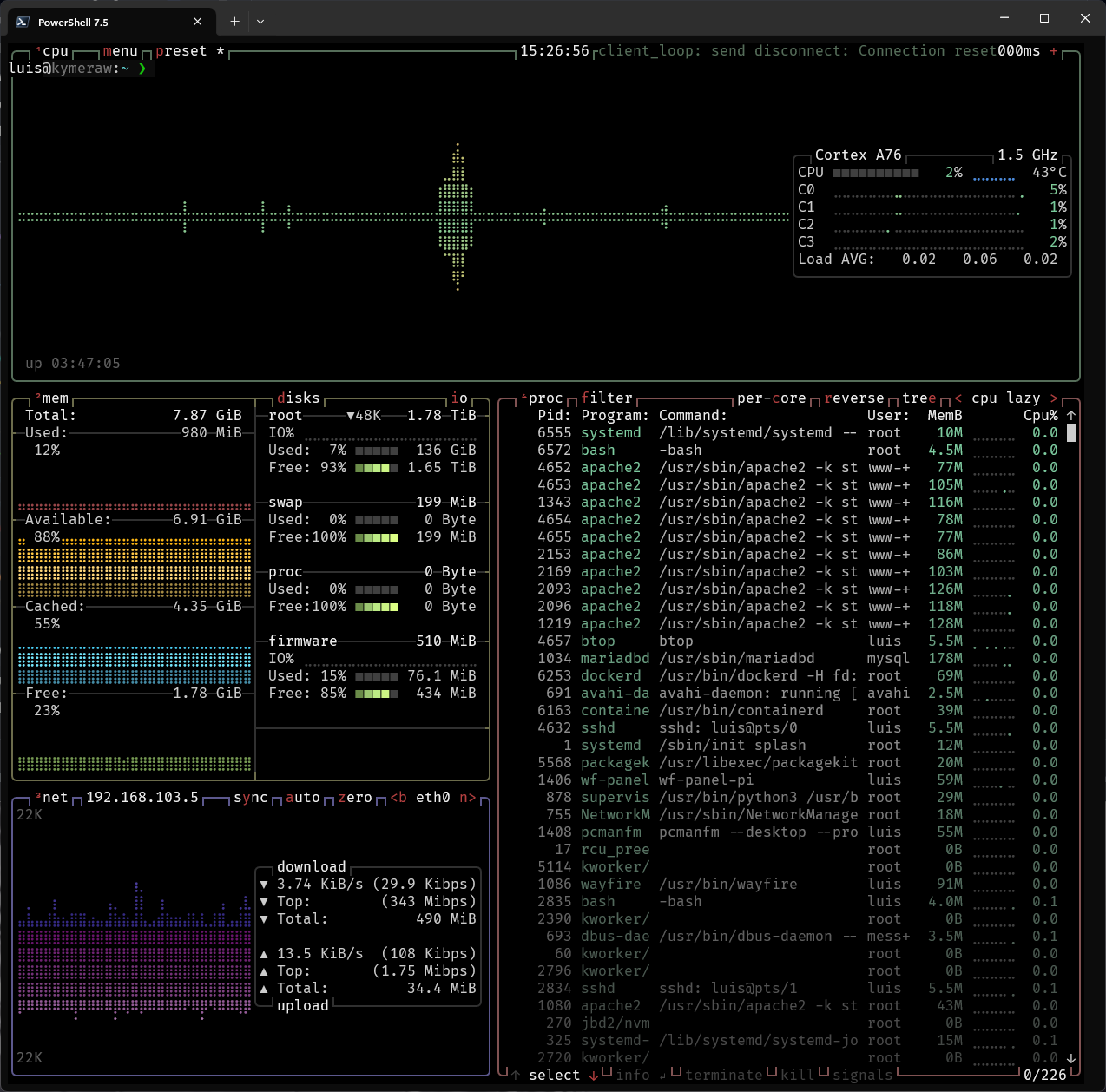Click the CPU 2% usage meter
This screenshot has width=1106, height=1092.
click(876, 173)
